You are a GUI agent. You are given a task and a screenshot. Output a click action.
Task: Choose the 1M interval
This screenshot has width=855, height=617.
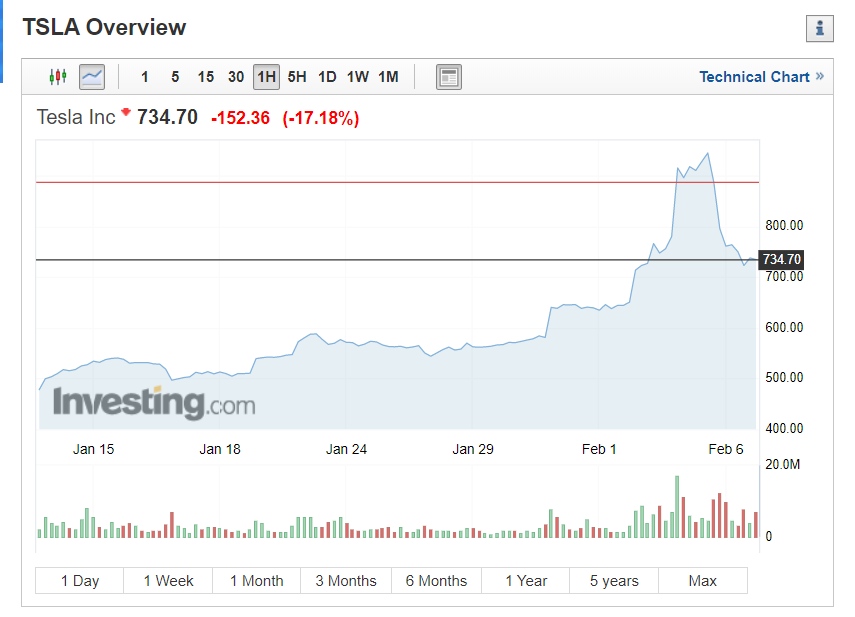[x=388, y=77]
